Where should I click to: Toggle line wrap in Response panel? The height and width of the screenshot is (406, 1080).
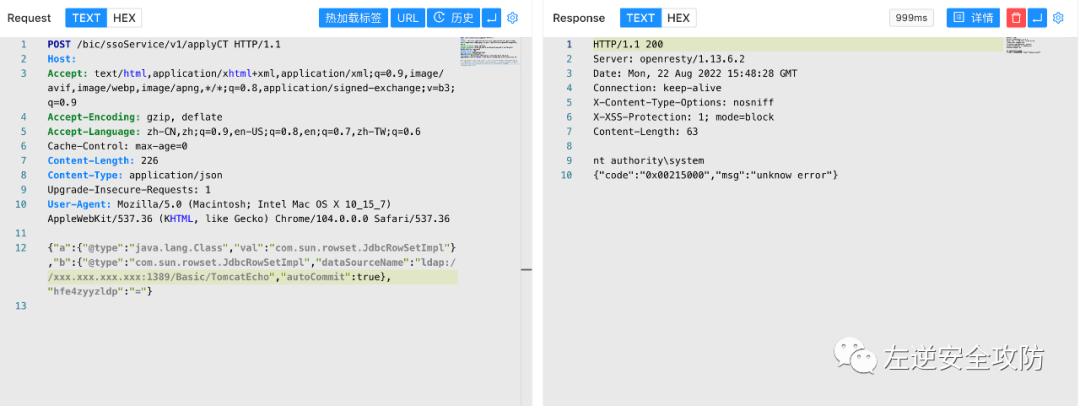coord(1037,18)
